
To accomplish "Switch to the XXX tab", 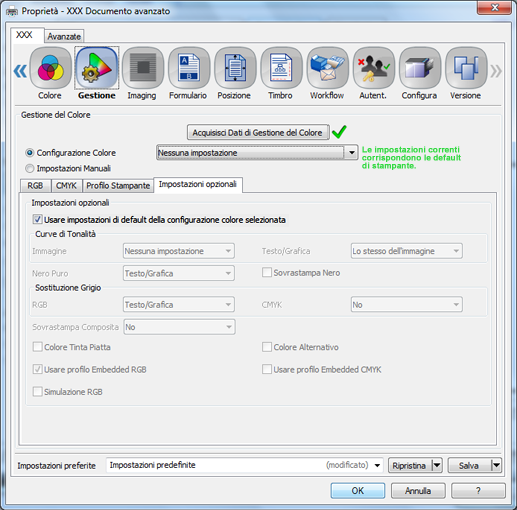I will coord(27,35).
